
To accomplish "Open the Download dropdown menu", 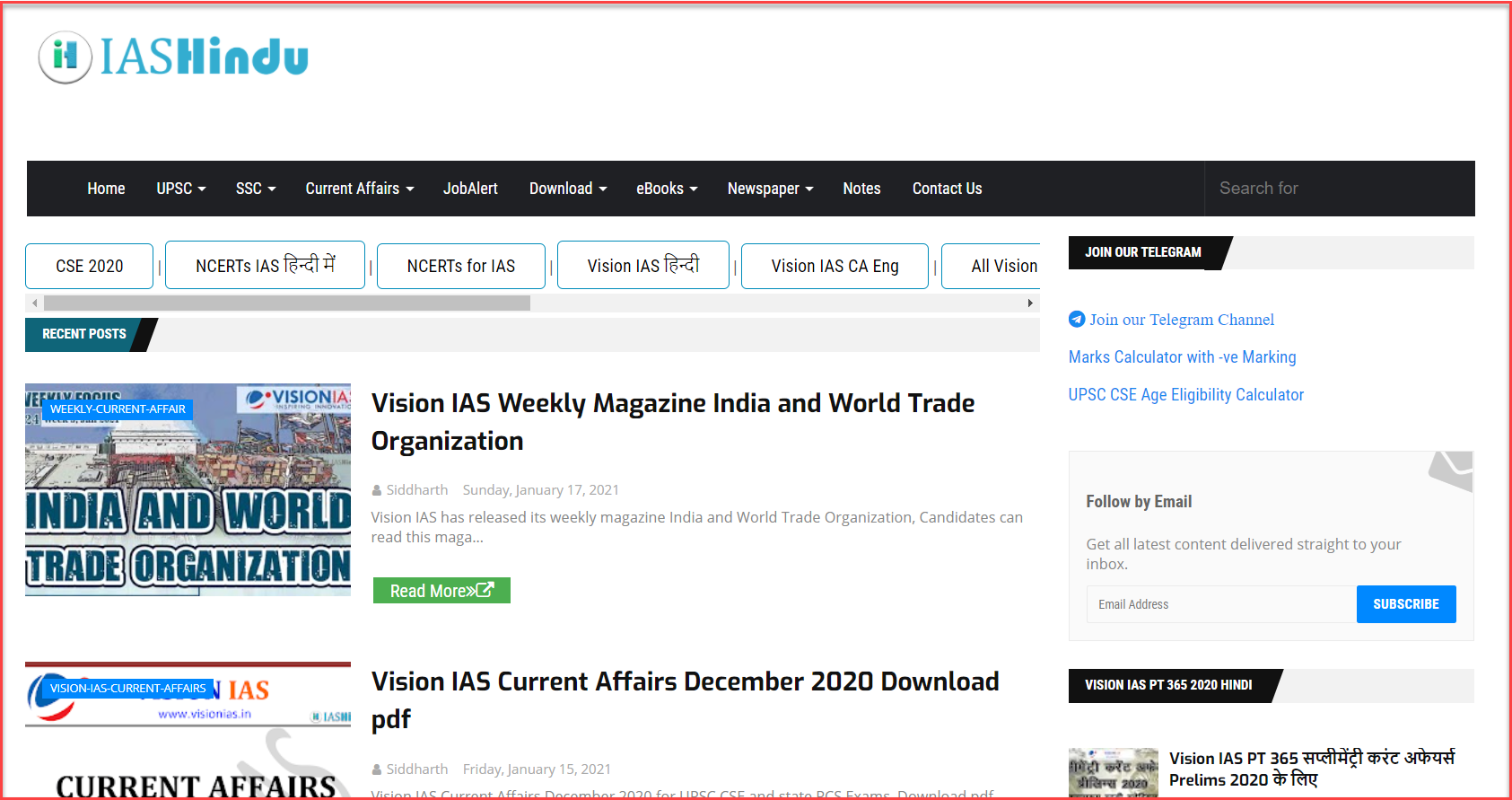I will pyautogui.click(x=568, y=189).
